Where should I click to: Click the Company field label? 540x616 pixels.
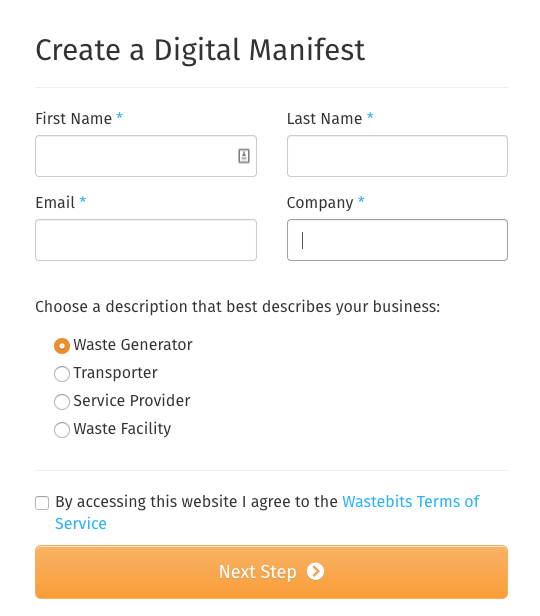(x=320, y=203)
